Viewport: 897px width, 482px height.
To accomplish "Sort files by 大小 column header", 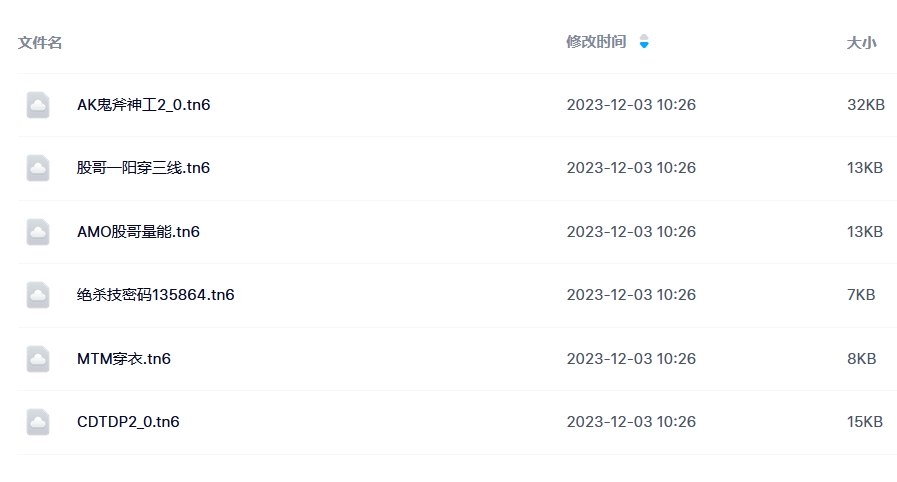I will pos(861,43).
